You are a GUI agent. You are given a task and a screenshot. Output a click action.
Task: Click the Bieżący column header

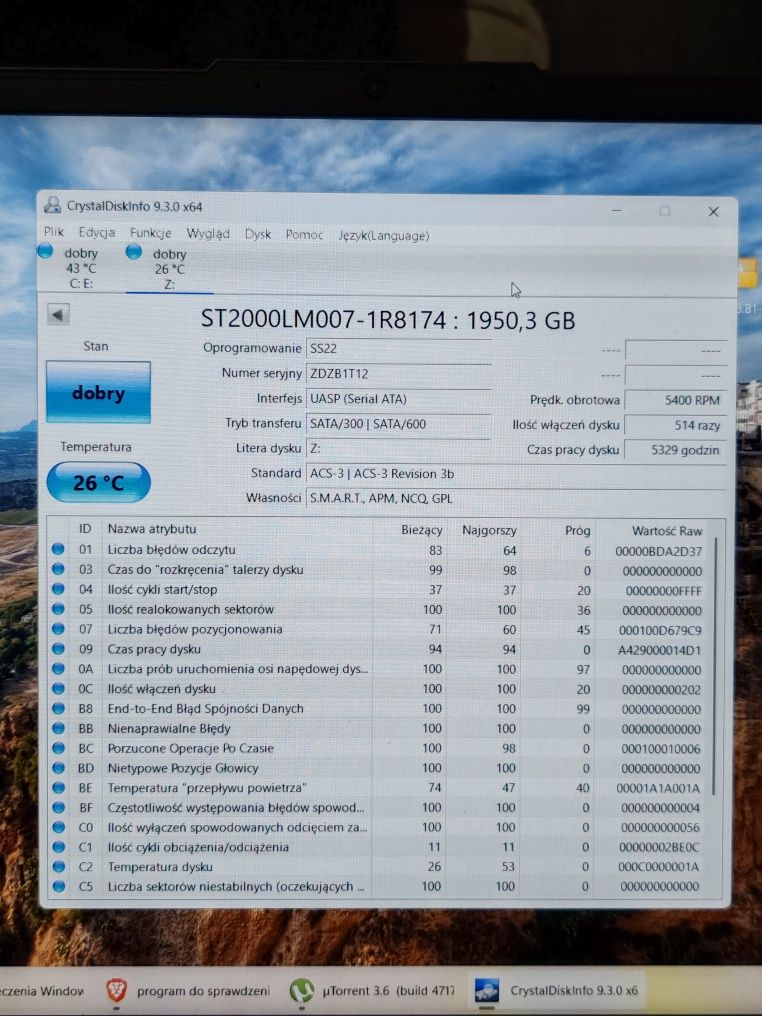tap(422, 529)
